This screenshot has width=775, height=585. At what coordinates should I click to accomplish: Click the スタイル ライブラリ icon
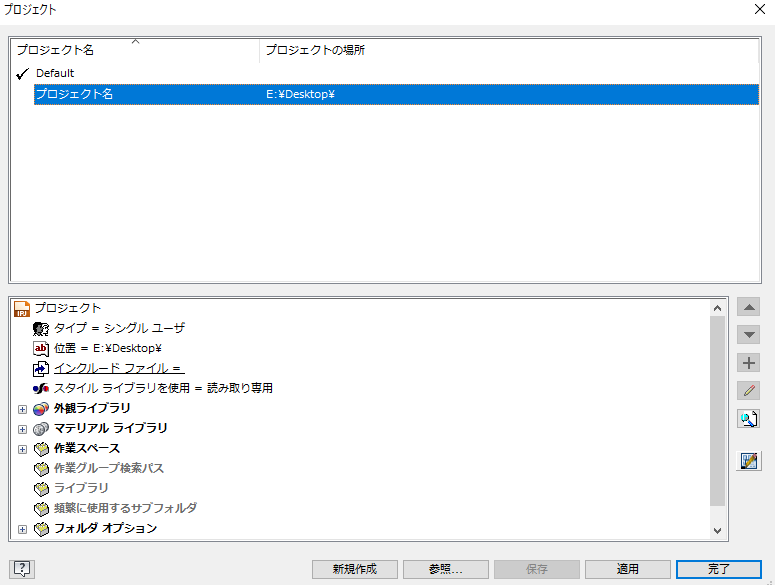click(41, 388)
